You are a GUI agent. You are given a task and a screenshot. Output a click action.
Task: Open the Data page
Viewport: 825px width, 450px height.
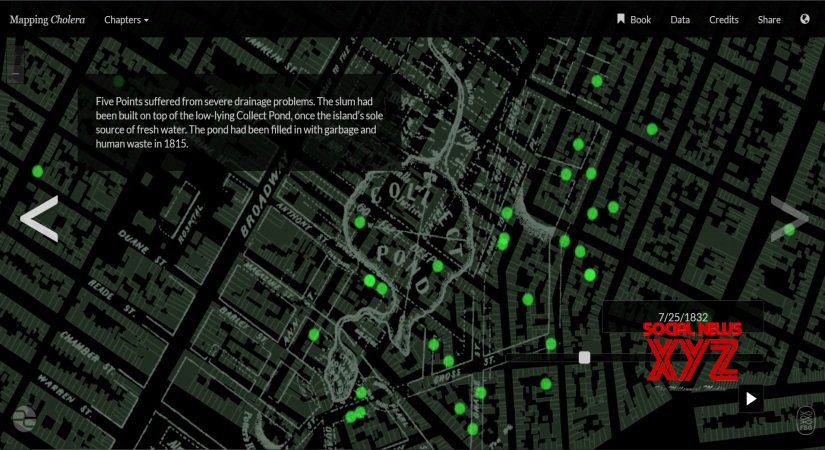pyautogui.click(x=680, y=20)
